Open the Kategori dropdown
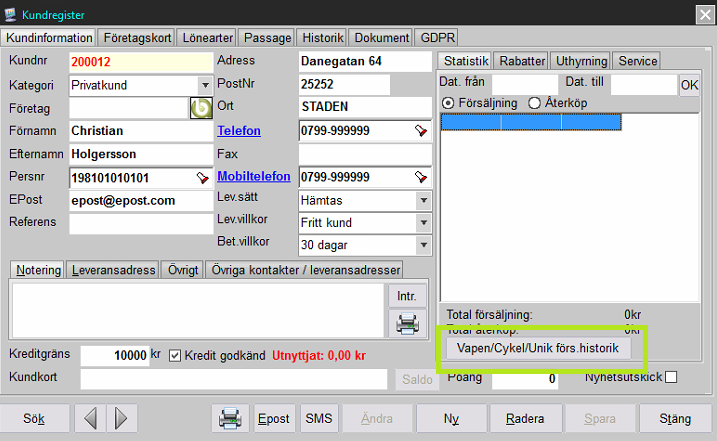Image resolution: width=717 pixels, height=441 pixels. (x=204, y=85)
